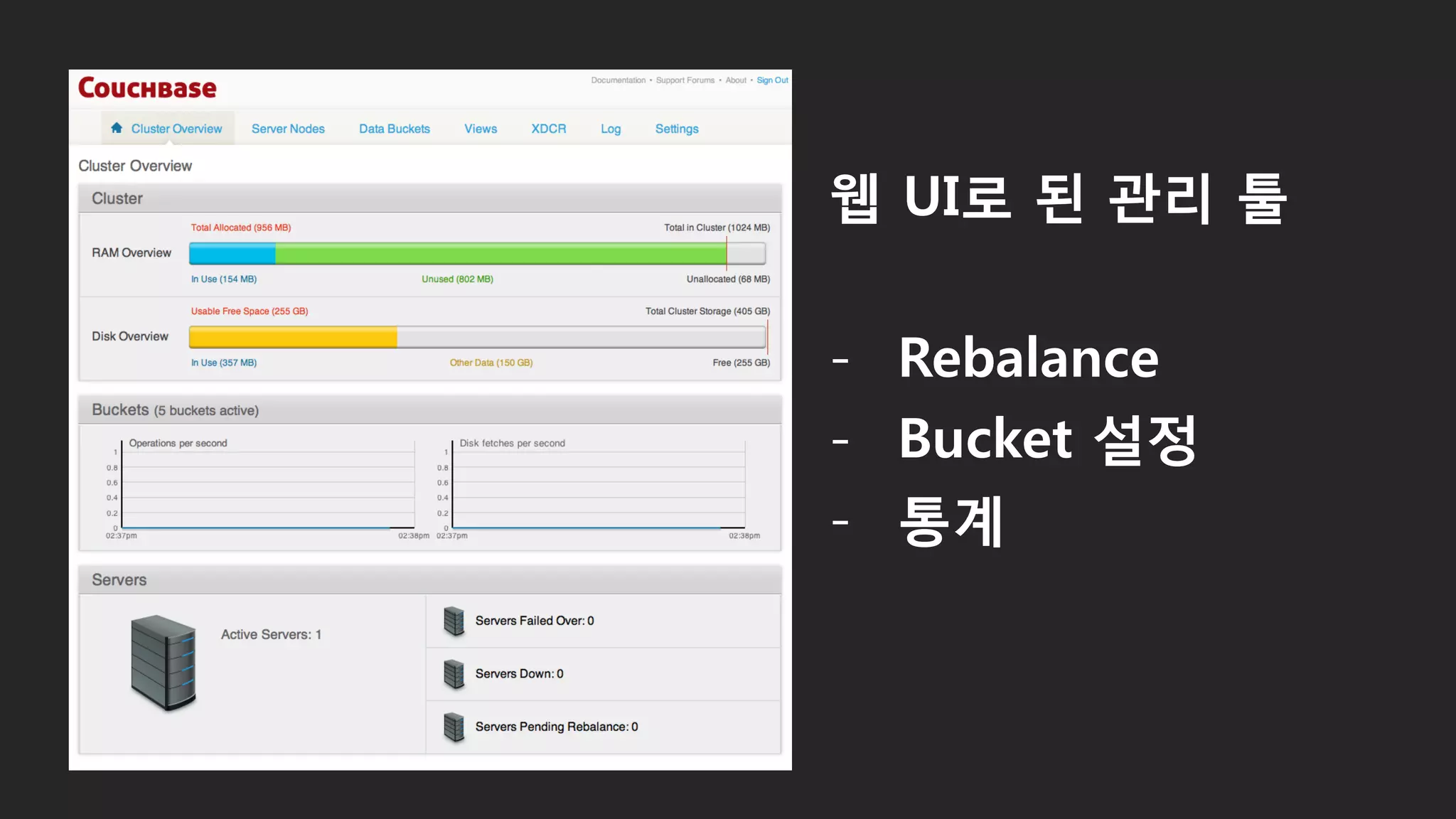Click the Sign Out link
Viewport: 1456px width, 819px height.
coord(772,80)
